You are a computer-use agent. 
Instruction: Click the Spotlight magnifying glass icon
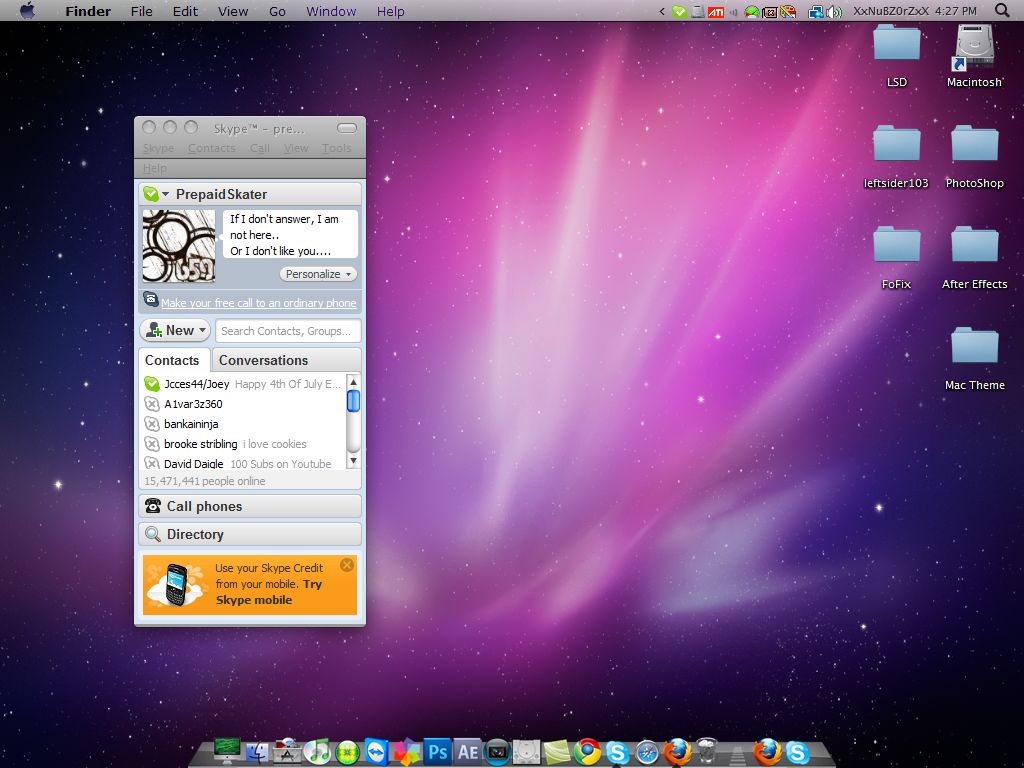[1002, 10]
